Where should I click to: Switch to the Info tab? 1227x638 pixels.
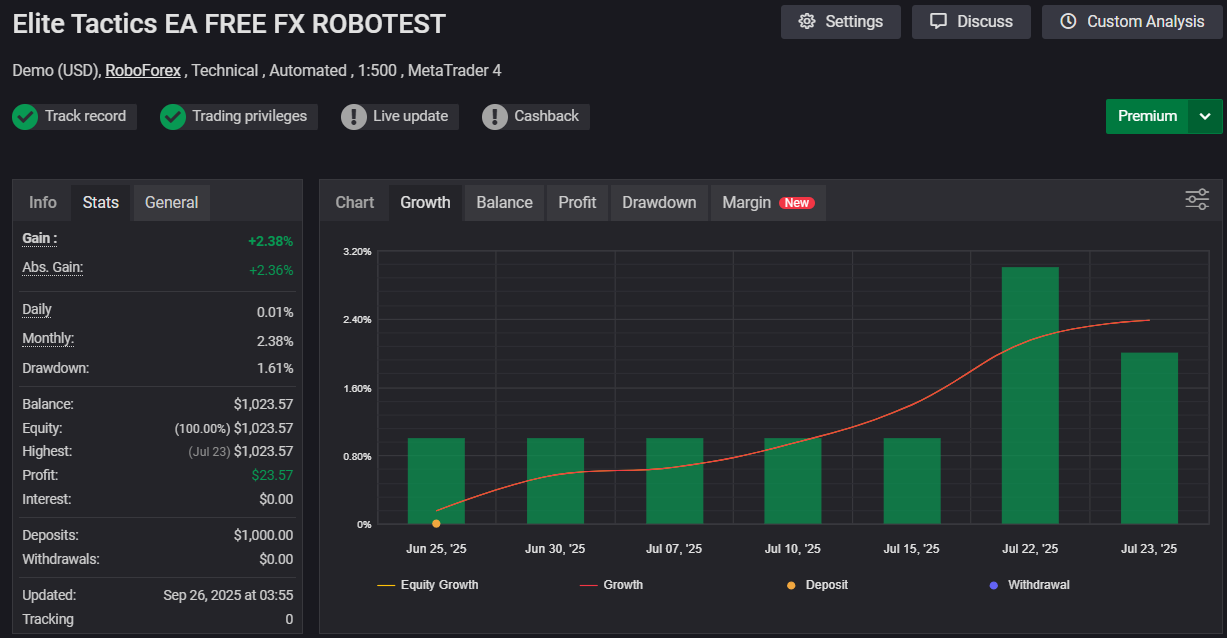[x=43, y=203]
